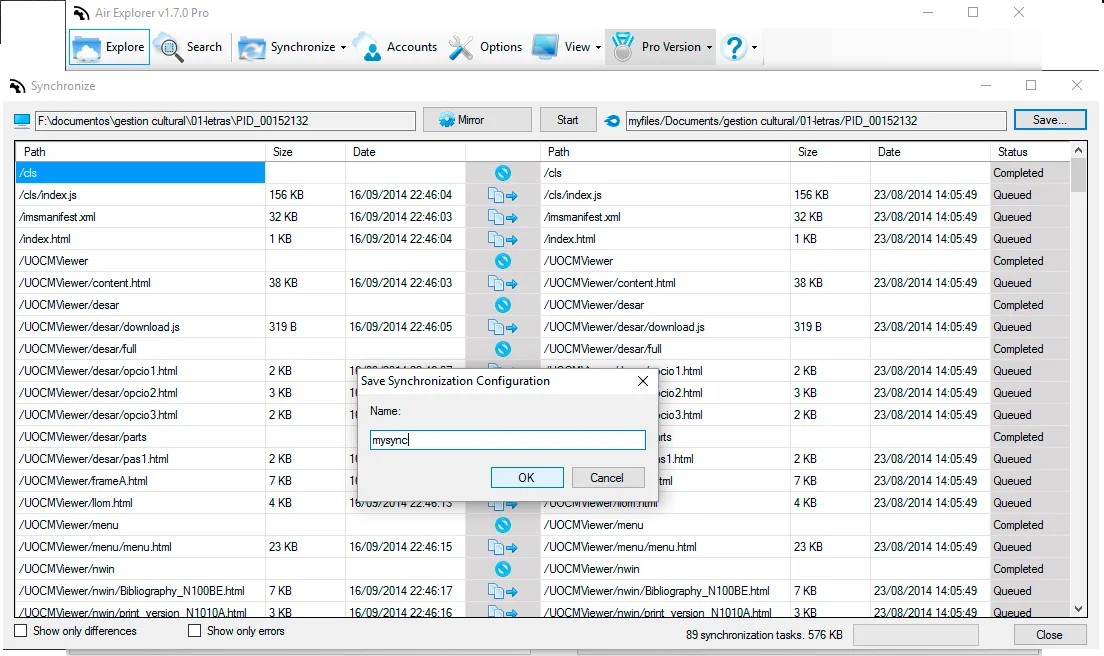Click the cloud destination account icon
Screen dimensions: 1104x656
(612, 121)
